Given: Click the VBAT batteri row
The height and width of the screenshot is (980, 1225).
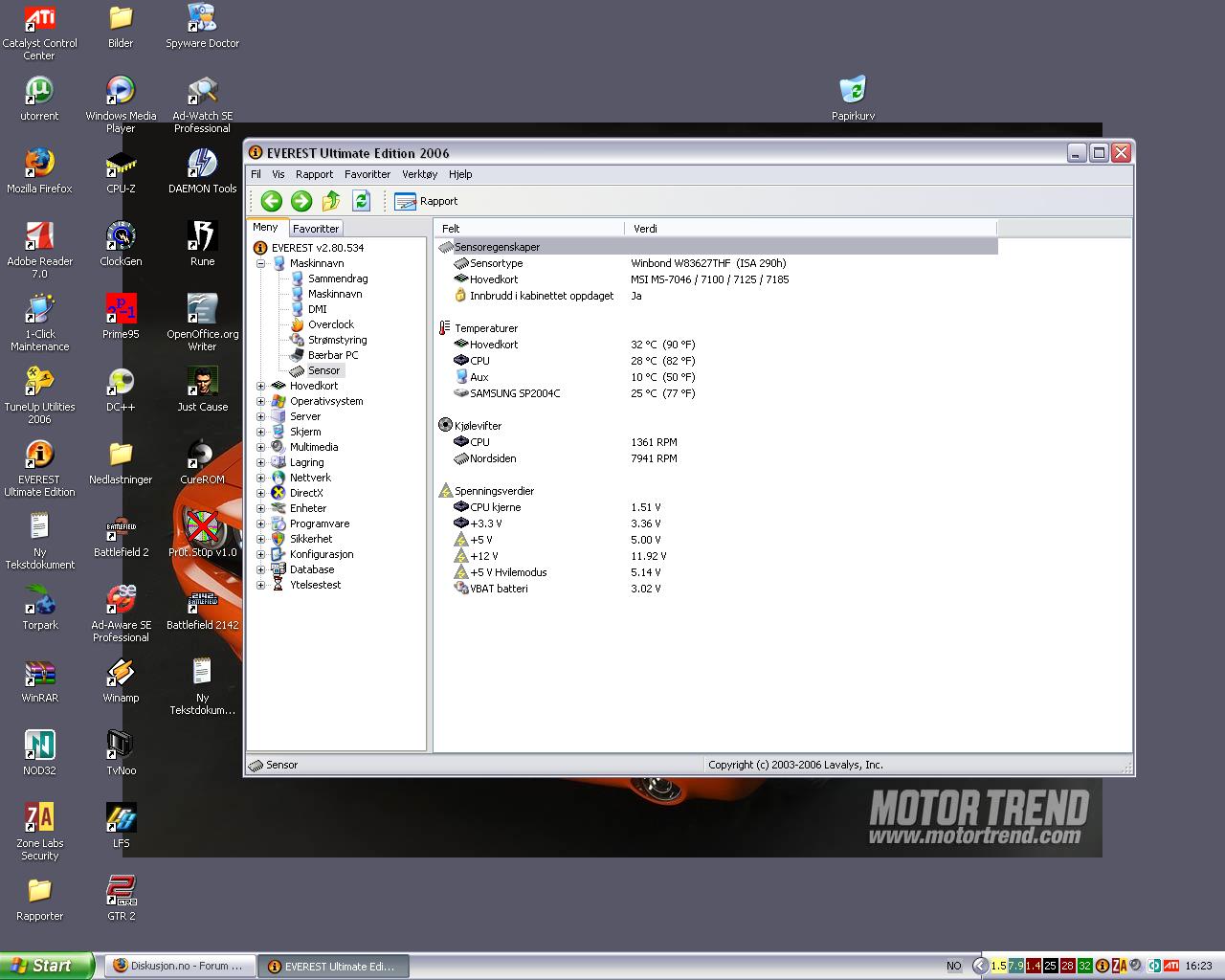Looking at the screenshot, I should pos(717,589).
